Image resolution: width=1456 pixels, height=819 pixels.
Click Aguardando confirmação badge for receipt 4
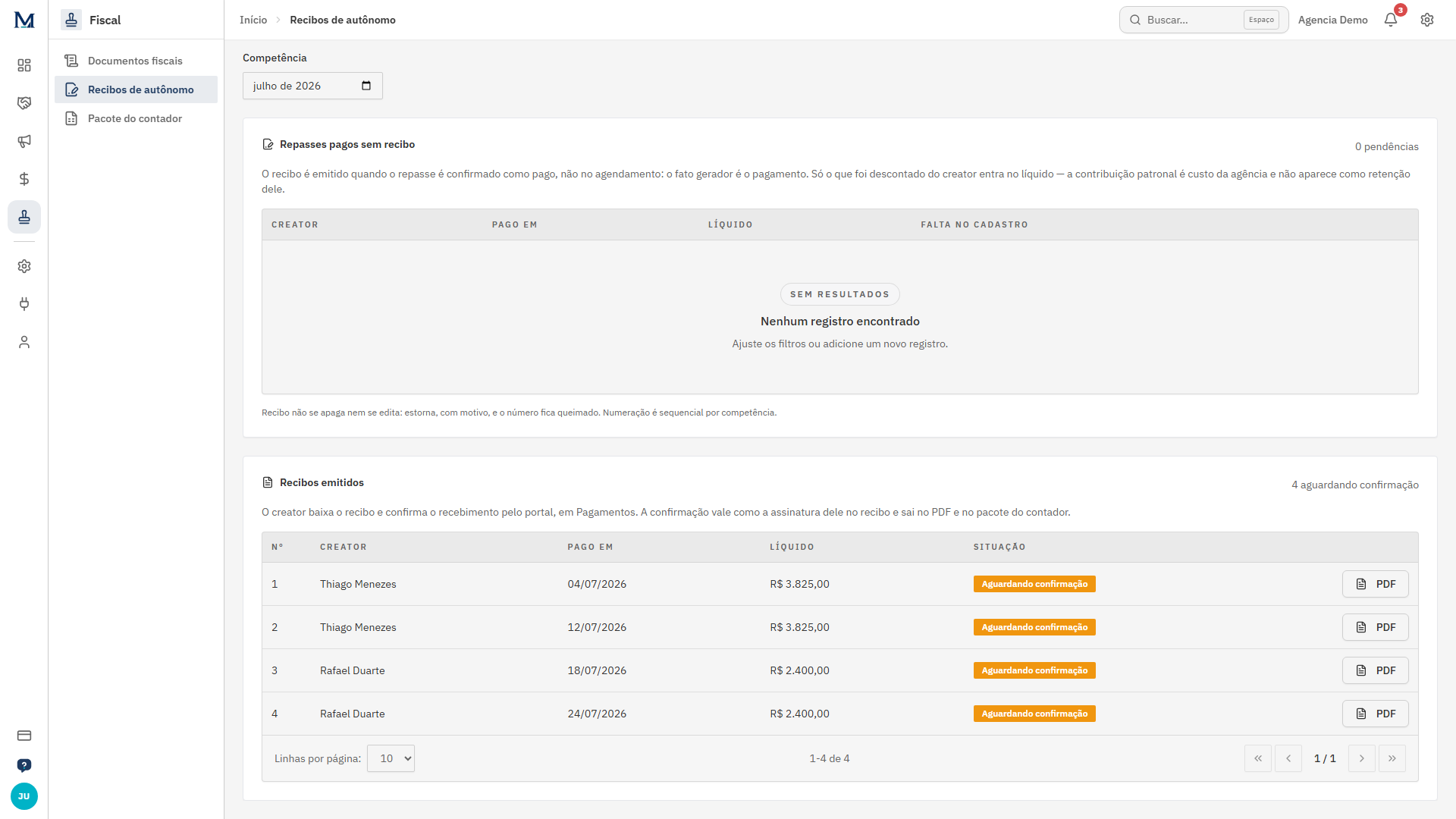pos(1034,714)
